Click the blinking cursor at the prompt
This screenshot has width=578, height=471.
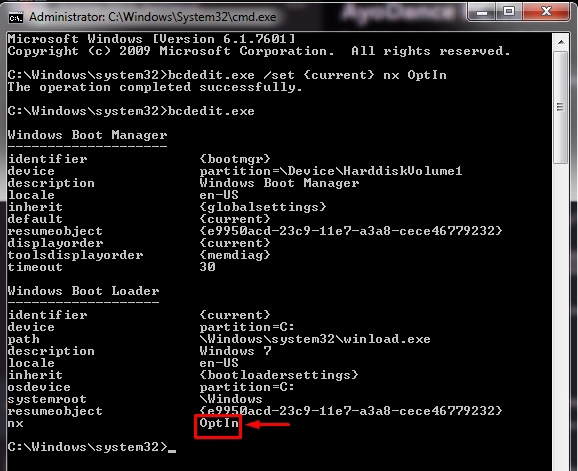(172, 451)
